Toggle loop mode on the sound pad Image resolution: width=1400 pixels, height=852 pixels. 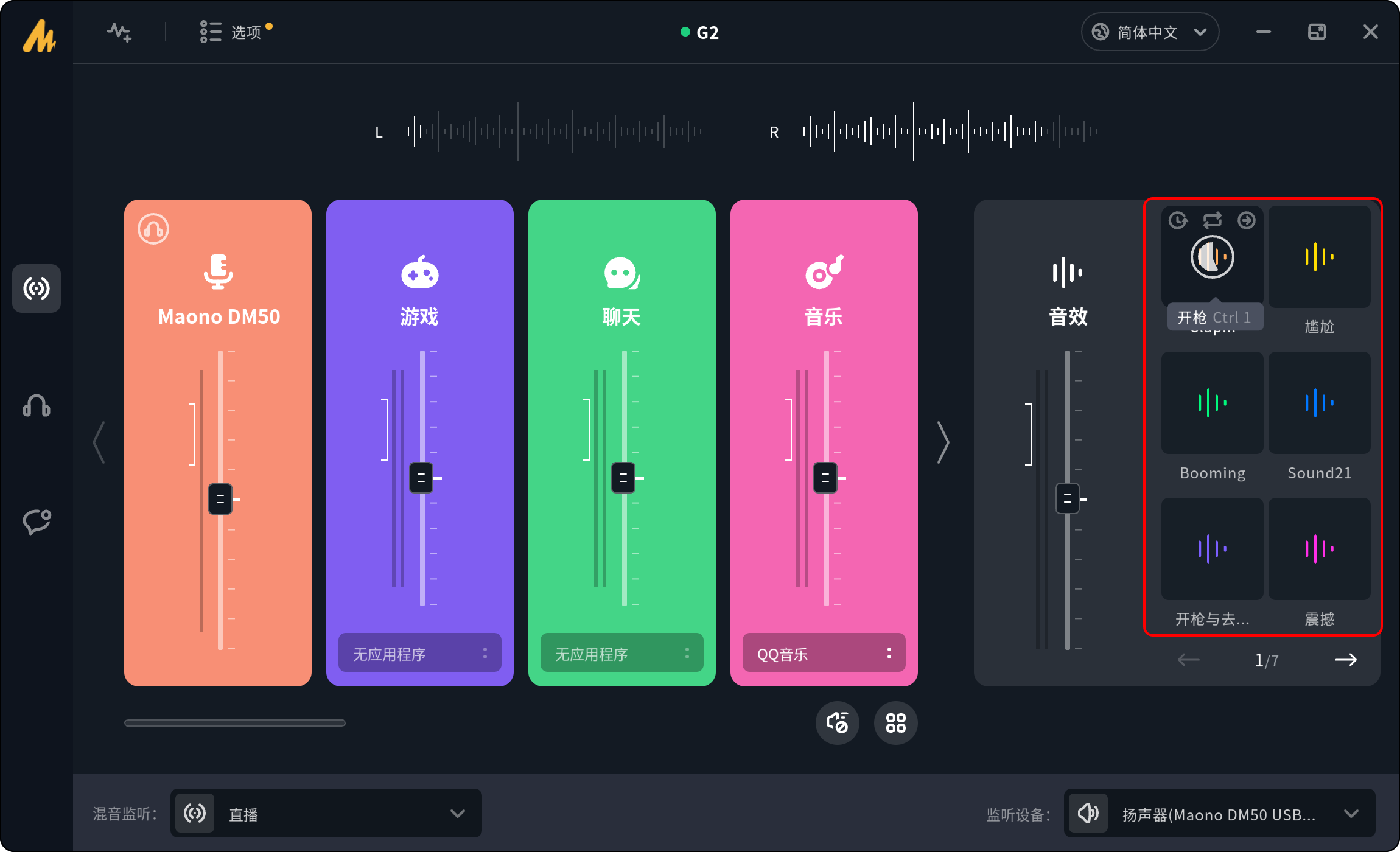pos(1212,220)
